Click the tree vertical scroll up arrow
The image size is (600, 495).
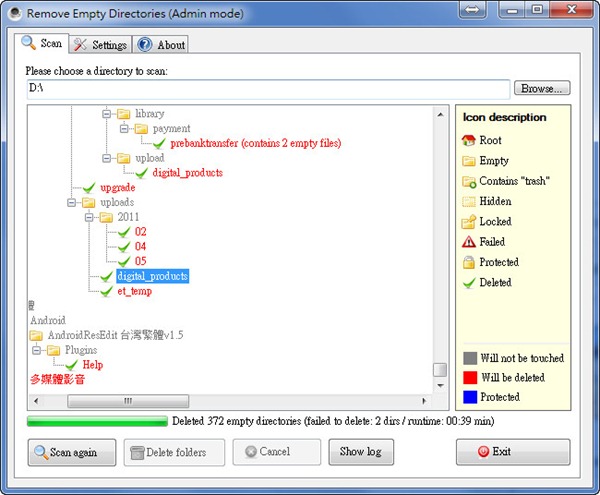point(440,114)
